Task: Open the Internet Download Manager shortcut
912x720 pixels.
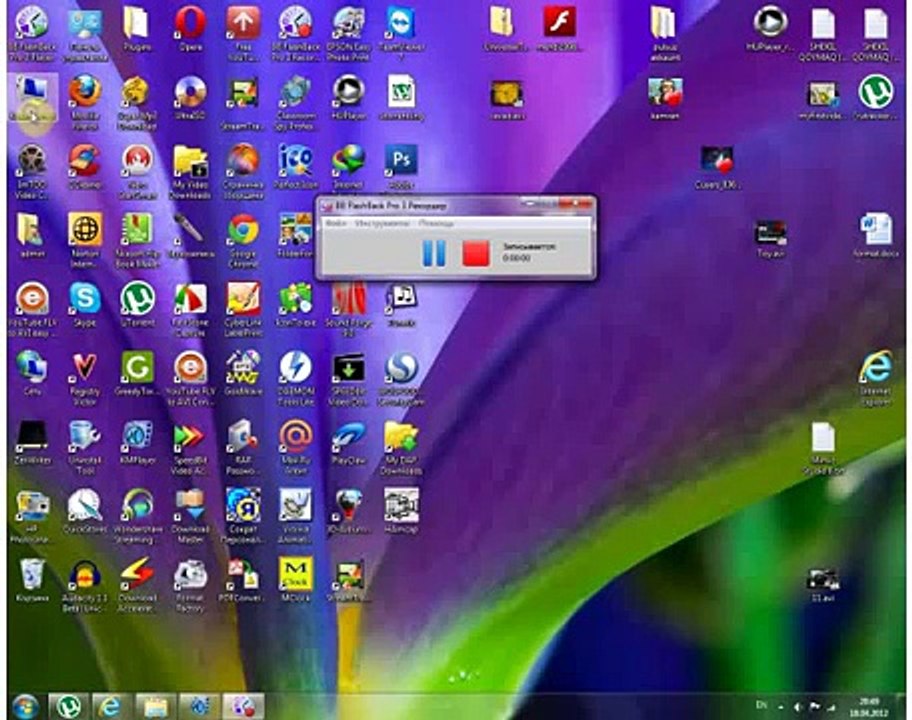Action: [348, 167]
